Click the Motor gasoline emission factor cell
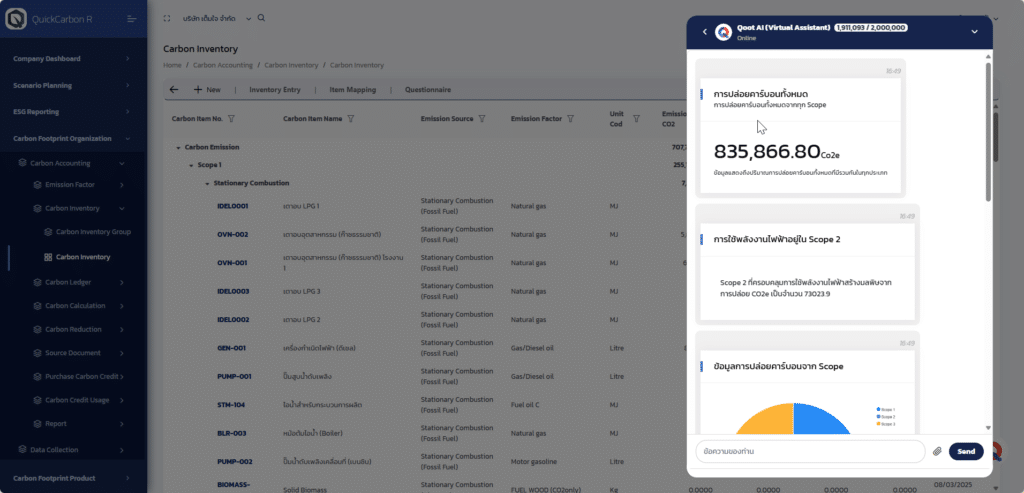 click(534, 462)
